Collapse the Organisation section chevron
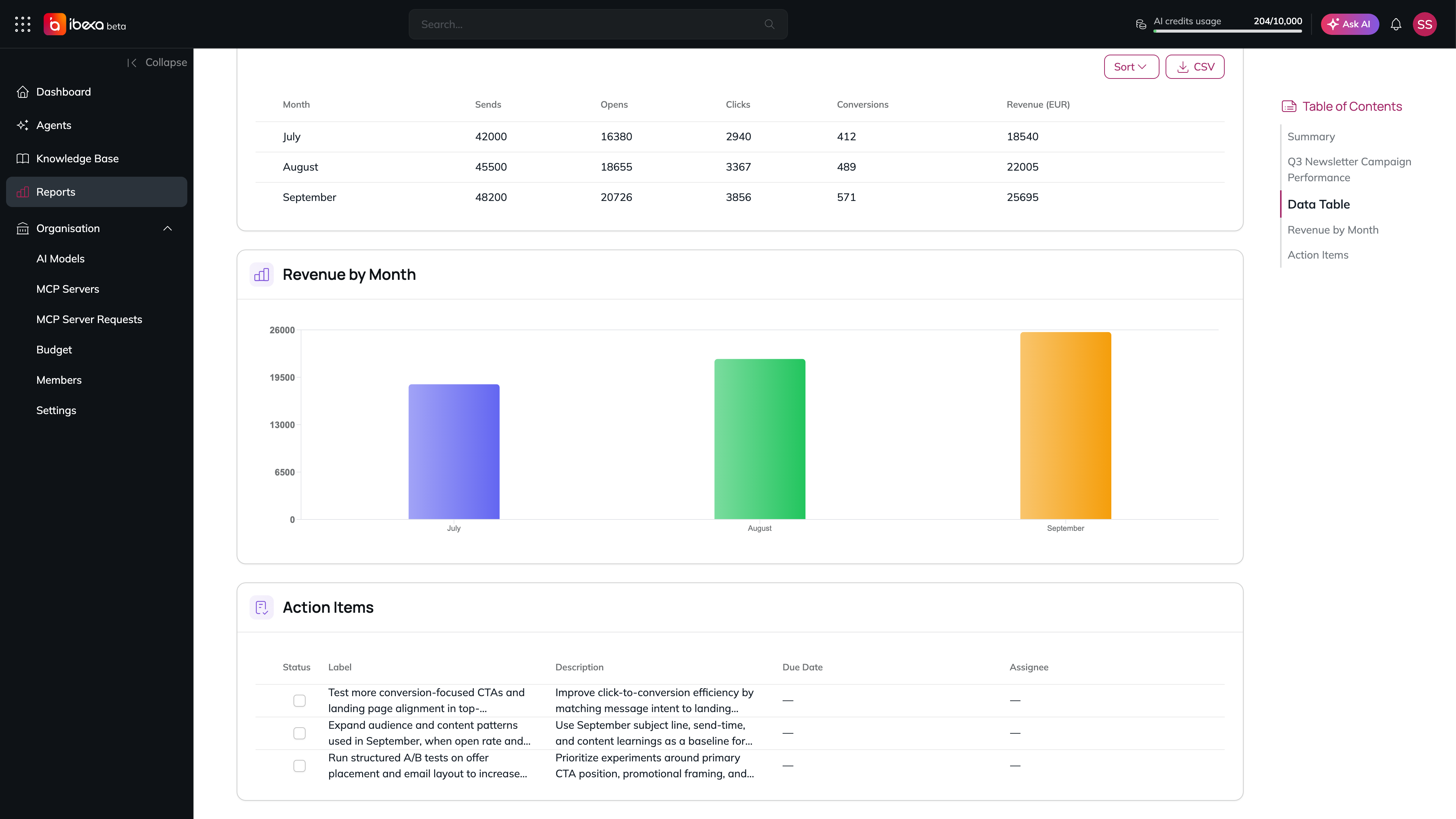 tap(167, 228)
